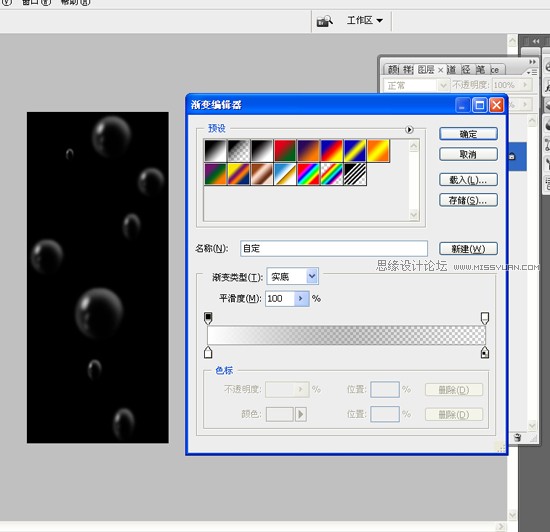Open the 工作区 workspace dropdown
Viewport: 550px width, 532px height.
365,20
